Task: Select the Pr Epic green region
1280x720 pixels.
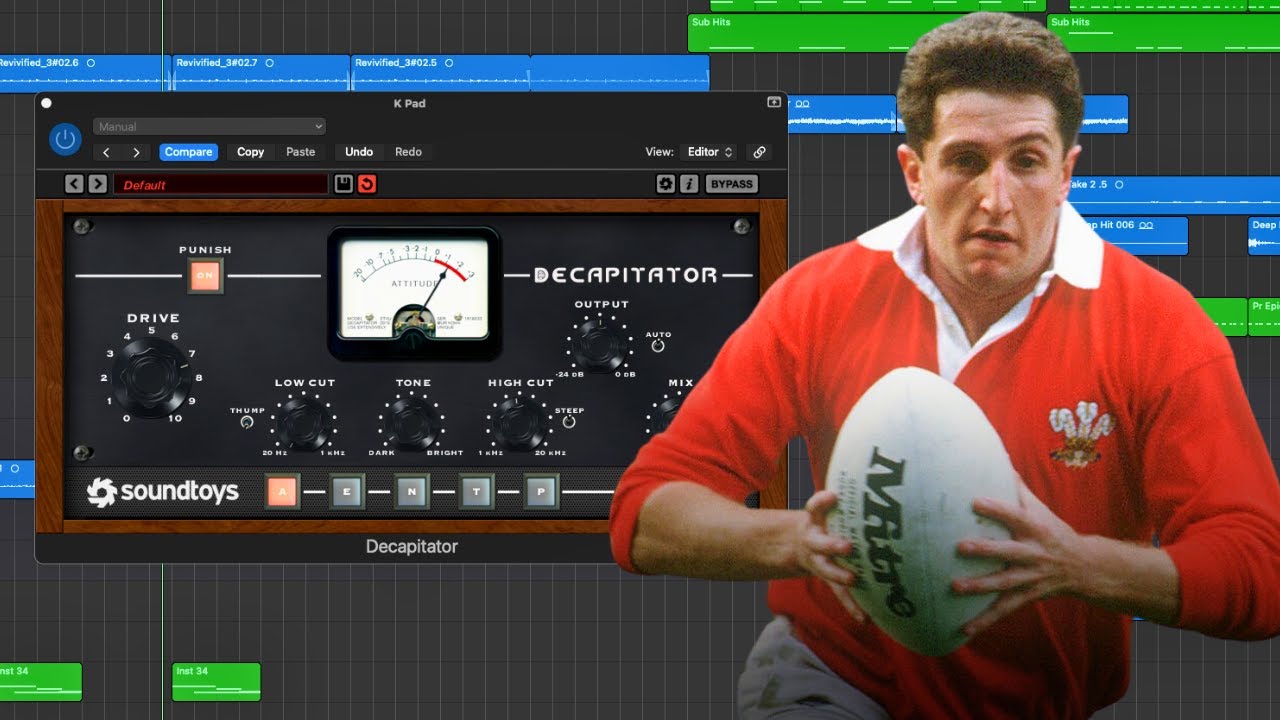Action: pos(1265,317)
